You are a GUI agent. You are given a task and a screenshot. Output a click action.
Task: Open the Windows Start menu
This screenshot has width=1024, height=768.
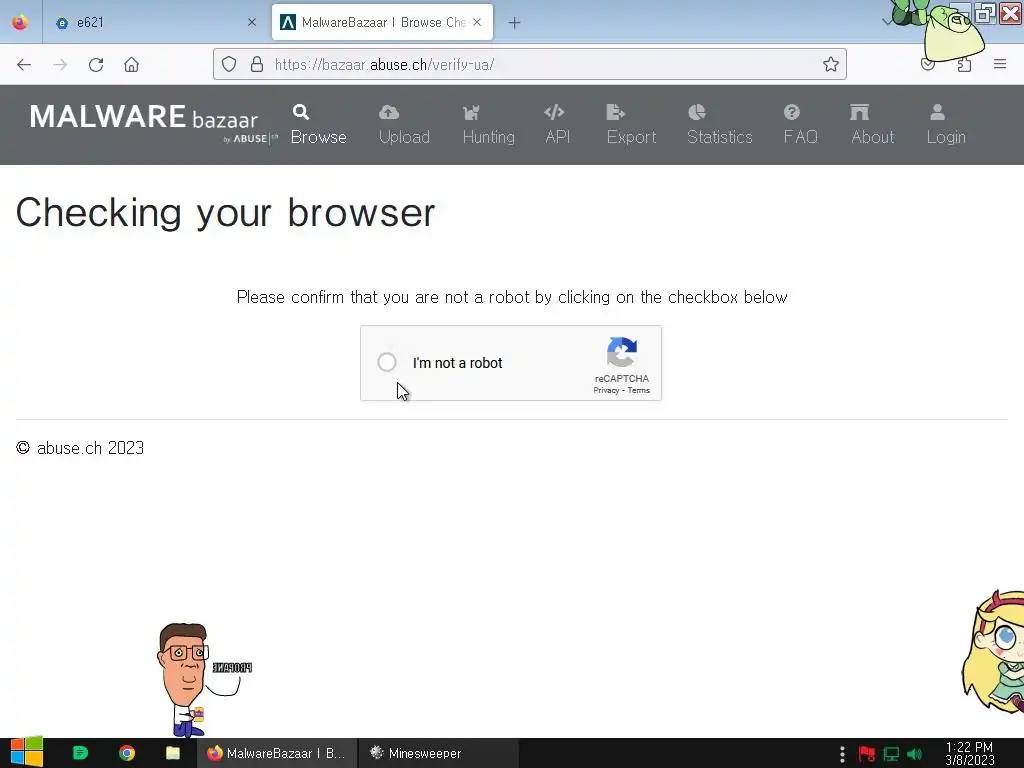pos(26,752)
